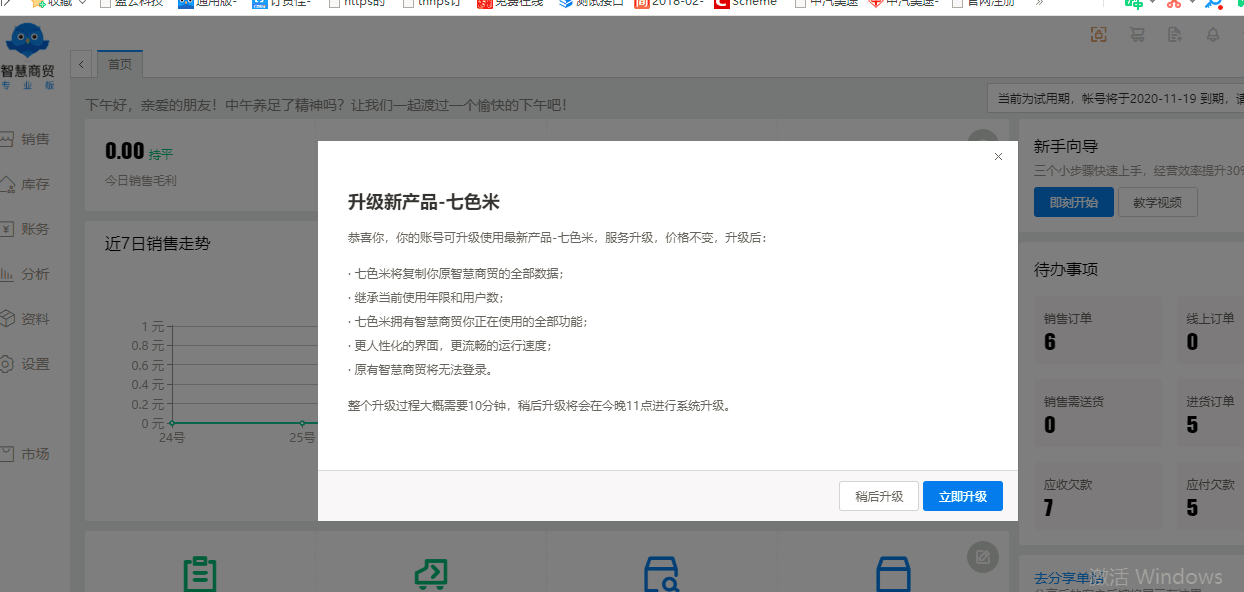Open the 销售需送货 pending card

(x=1096, y=414)
